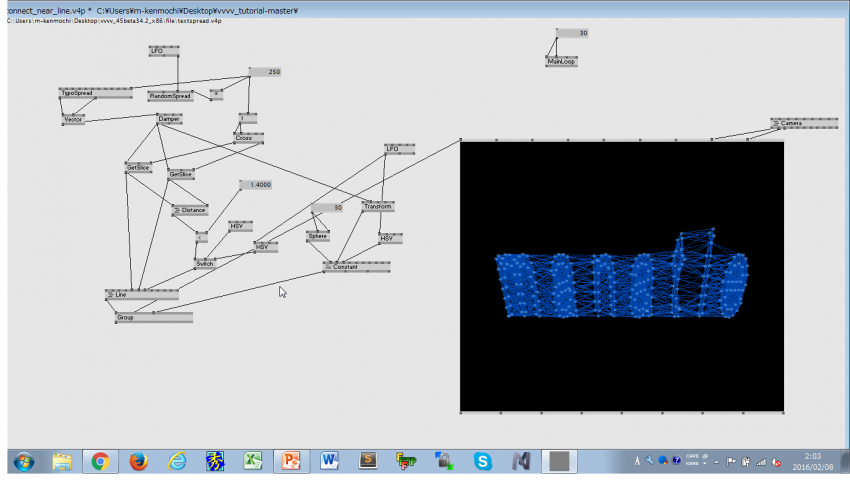
Task: Click the MainLoop node
Action: [561, 61]
